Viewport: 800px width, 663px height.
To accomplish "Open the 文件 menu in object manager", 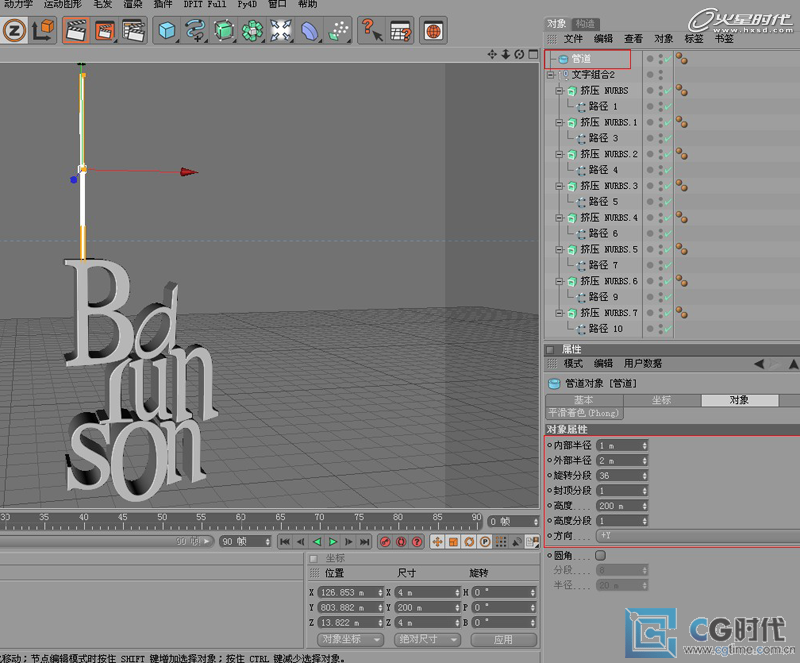I will [573, 39].
